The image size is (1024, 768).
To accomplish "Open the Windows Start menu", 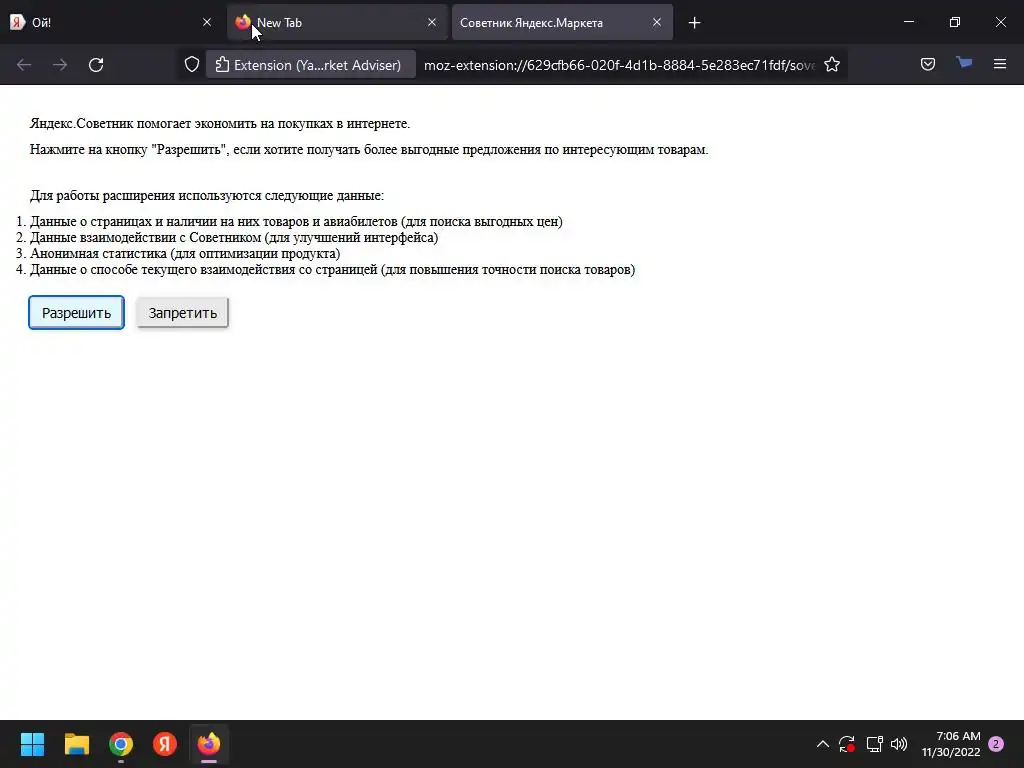I will coord(32,744).
